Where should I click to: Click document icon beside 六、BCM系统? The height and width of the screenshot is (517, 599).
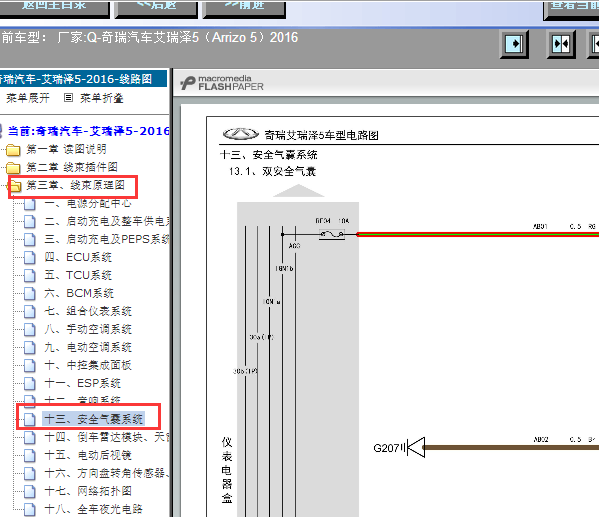pyautogui.click(x=30, y=293)
